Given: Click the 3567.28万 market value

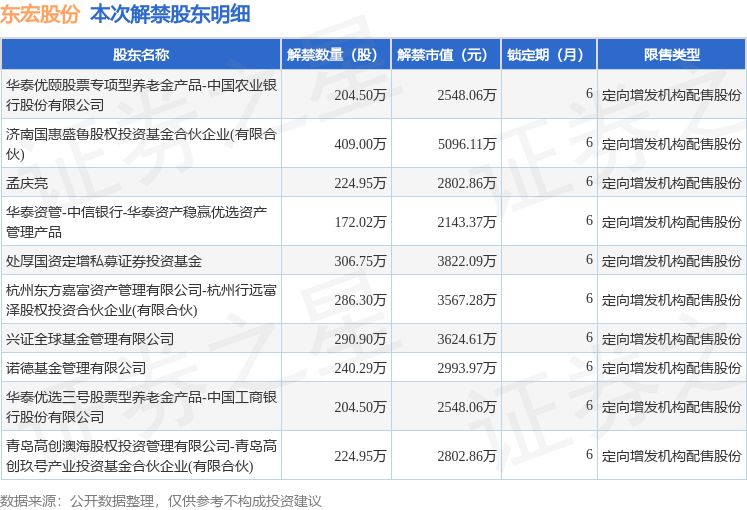Looking at the screenshot, I should 467,300.
